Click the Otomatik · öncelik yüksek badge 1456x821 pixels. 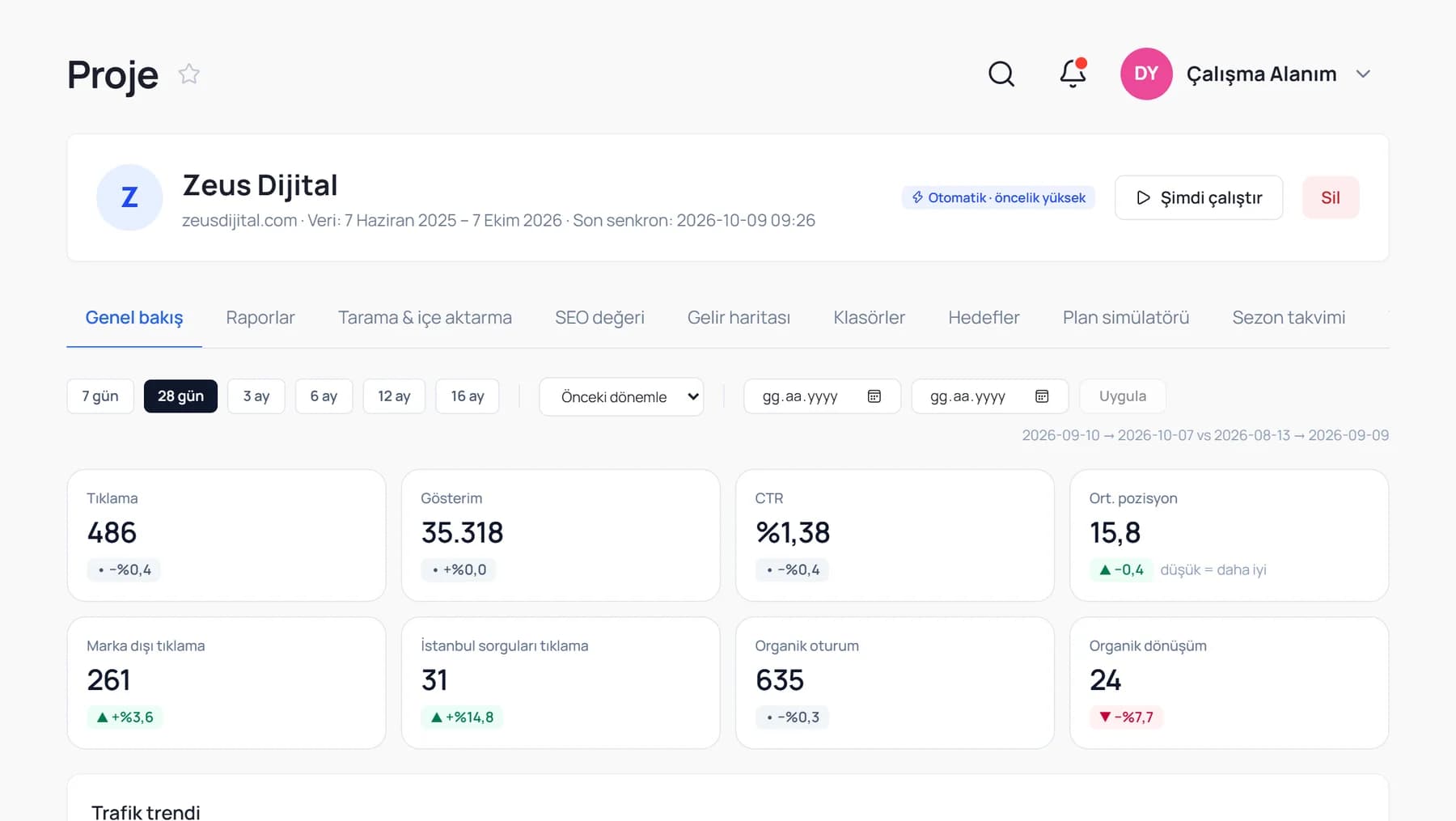(x=998, y=197)
